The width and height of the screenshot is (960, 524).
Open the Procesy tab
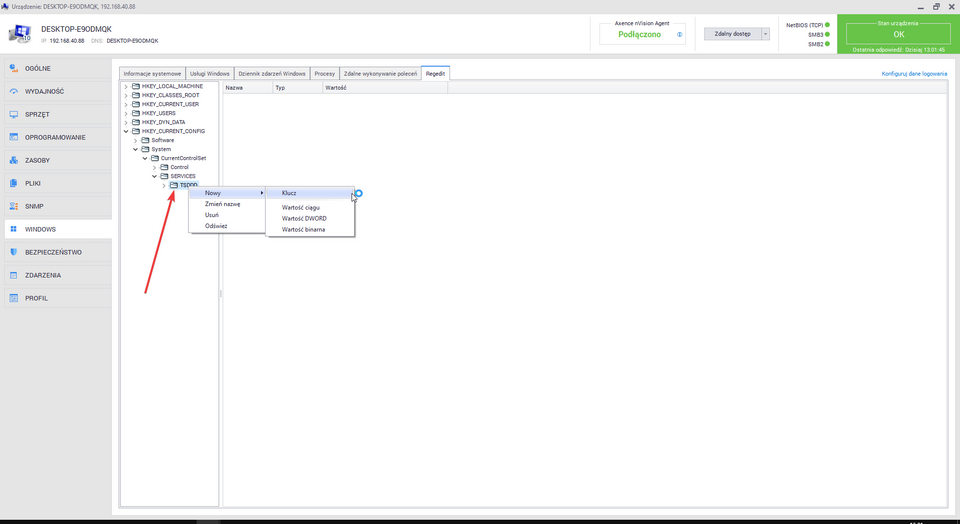(324, 74)
